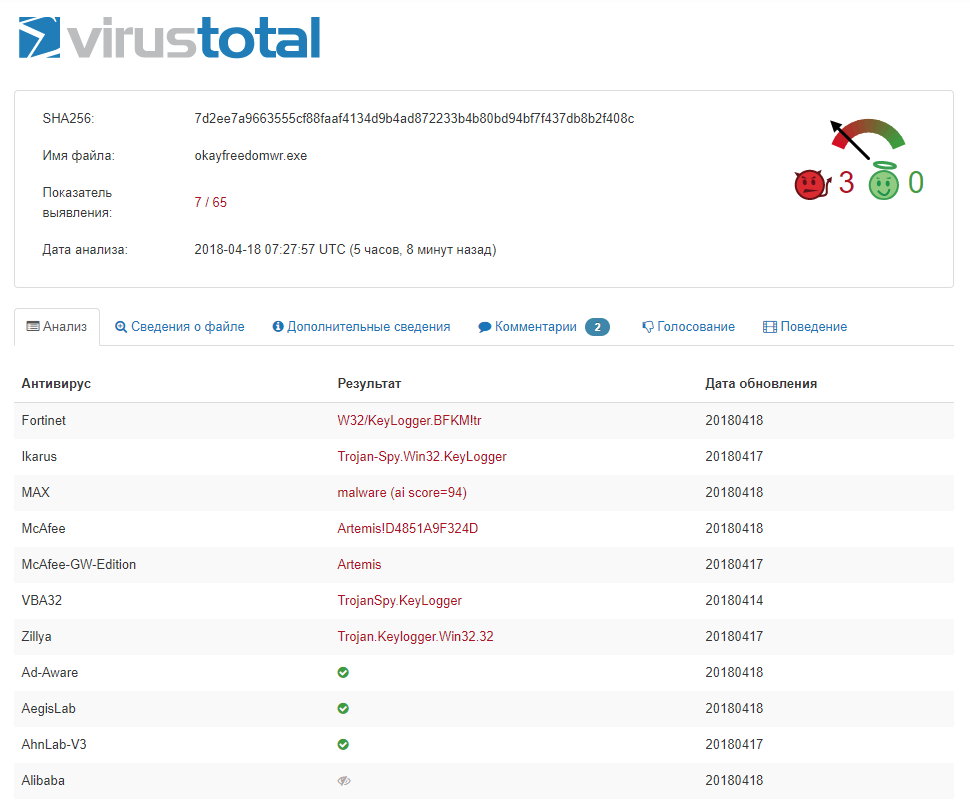
Task: Click the harmless votes count 0
Action: (x=916, y=183)
